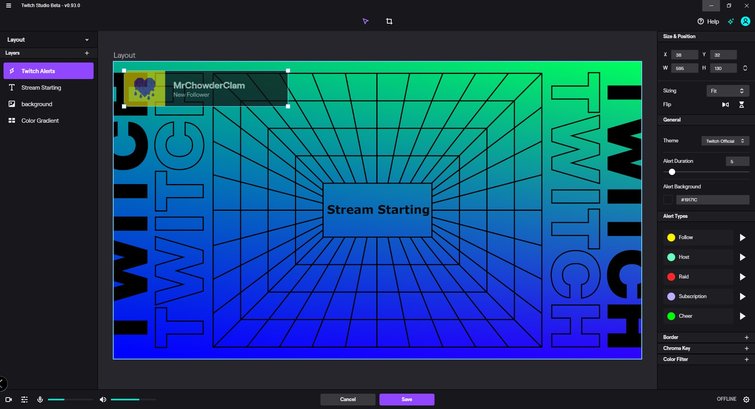Image resolution: width=755 pixels, height=409 pixels.
Task: Expand the Chroma Key section
Action: tap(746, 348)
